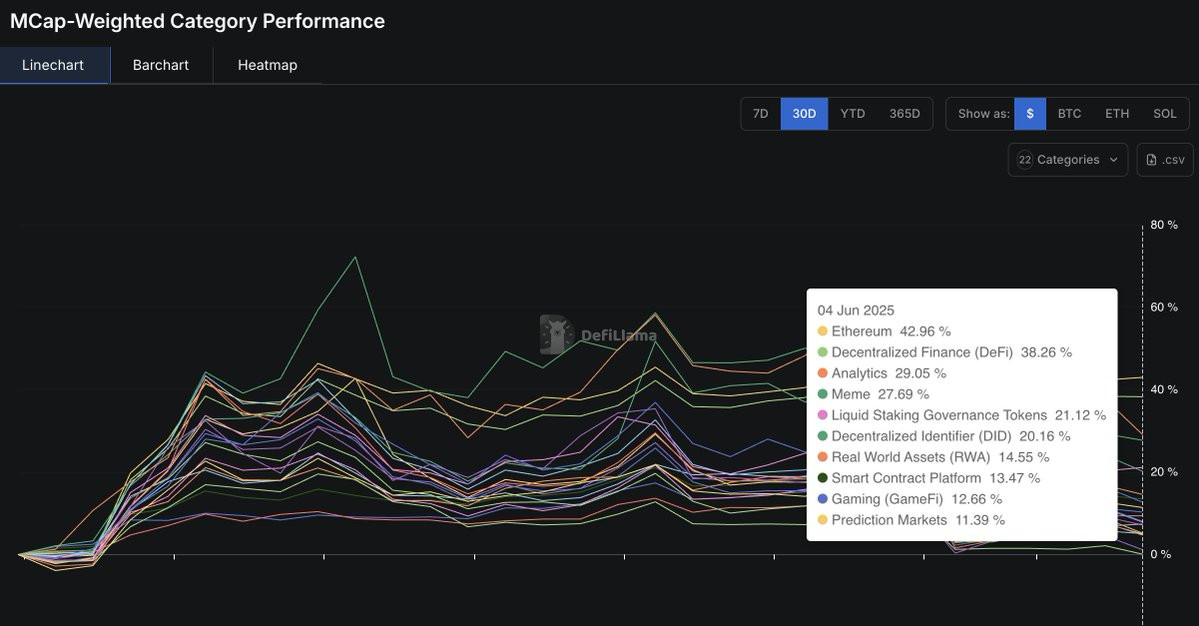This screenshot has width=1199, height=626.
Task: Click the DeFi light green legend dot
Action: click(823, 352)
